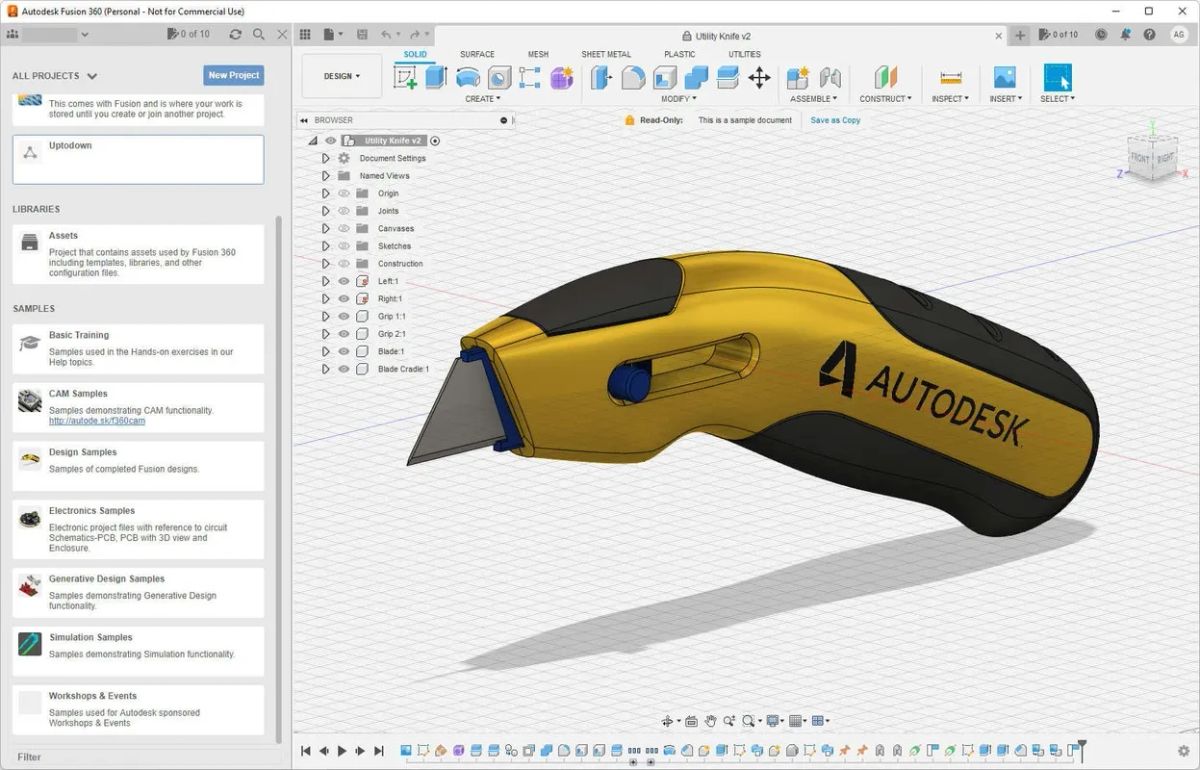Viewport: 1200px width, 770px height.
Task: Switch to the SHEET METAL tab
Action: coord(605,54)
